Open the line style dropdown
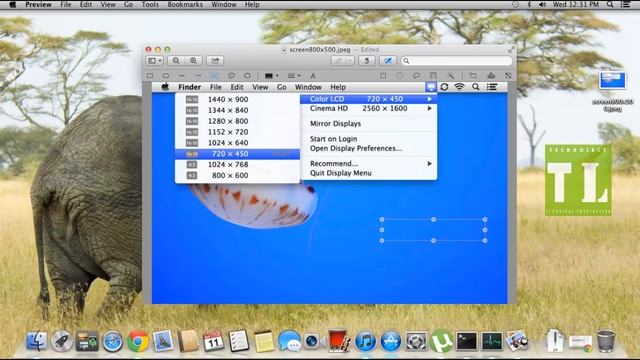640x360 pixels. pyautogui.click(x=294, y=76)
